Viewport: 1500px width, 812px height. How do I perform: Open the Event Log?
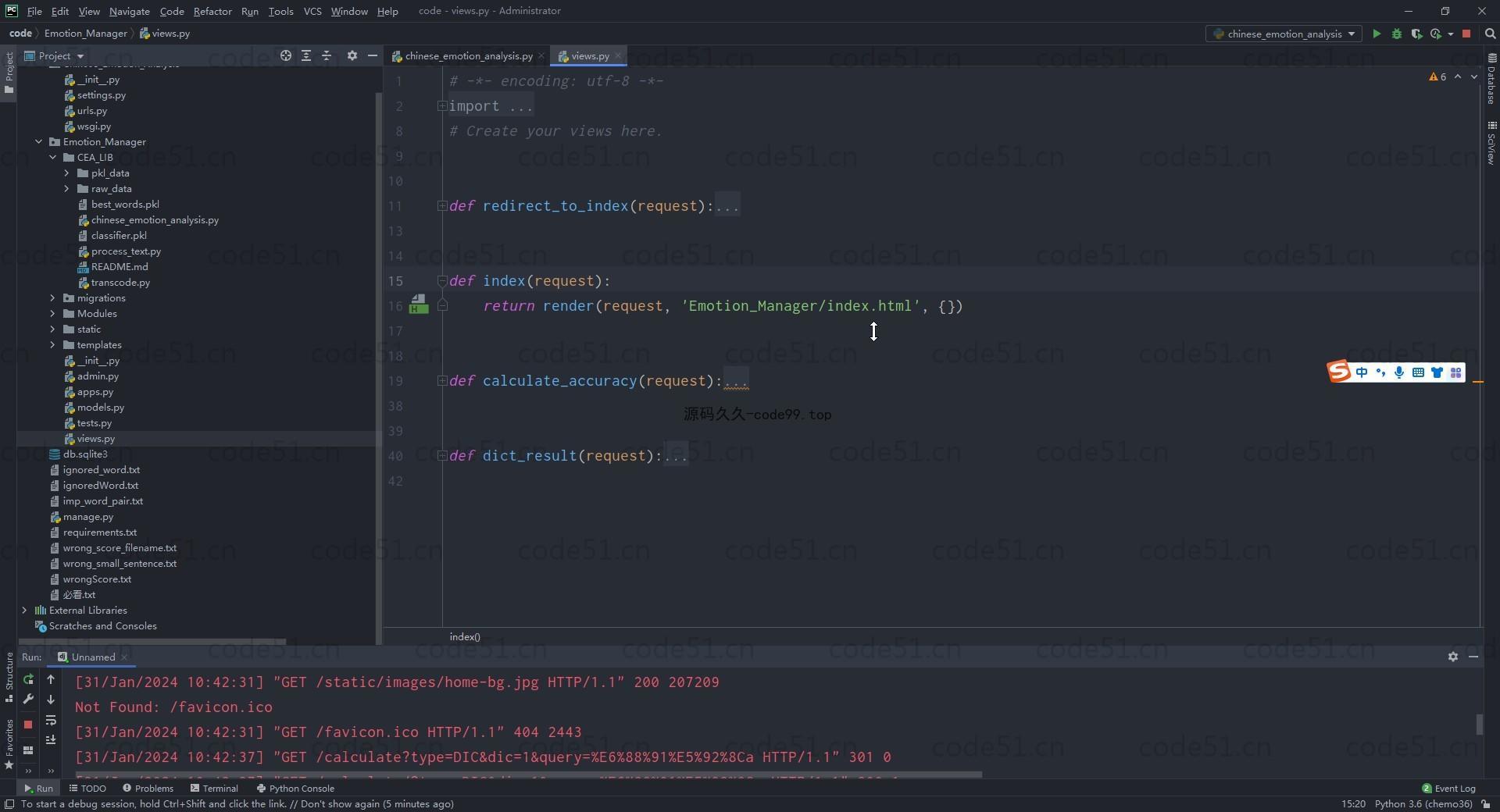coord(1448,788)
